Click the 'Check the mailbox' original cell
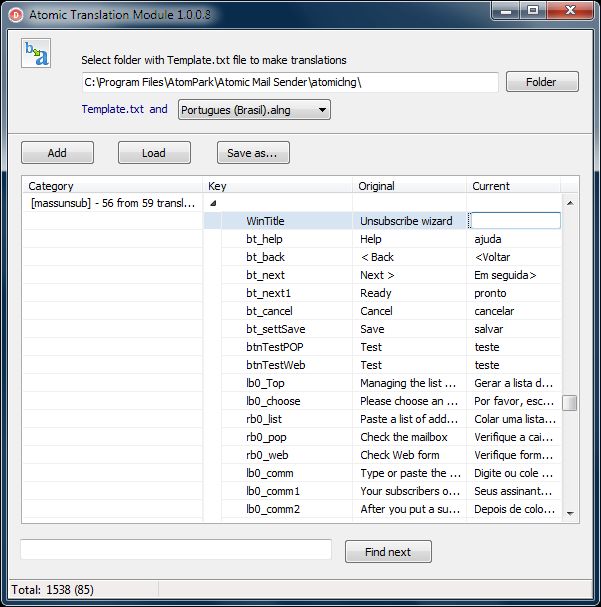601x607 pixels. [409, 437]
